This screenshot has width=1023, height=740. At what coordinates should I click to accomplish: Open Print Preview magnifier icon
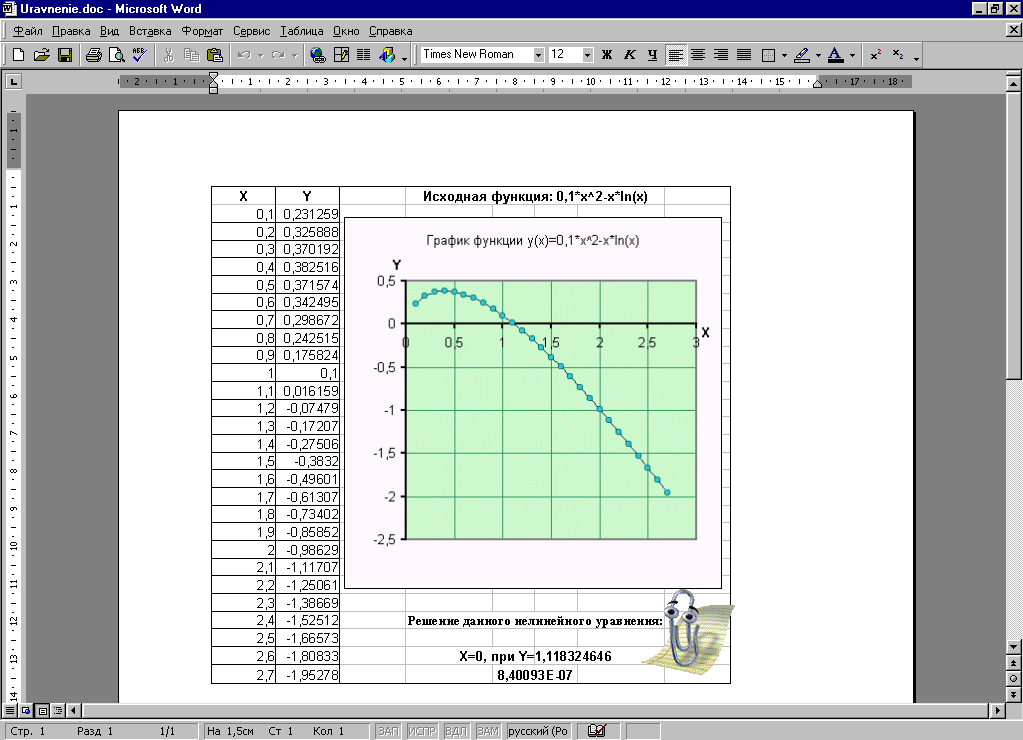(116, 55)
